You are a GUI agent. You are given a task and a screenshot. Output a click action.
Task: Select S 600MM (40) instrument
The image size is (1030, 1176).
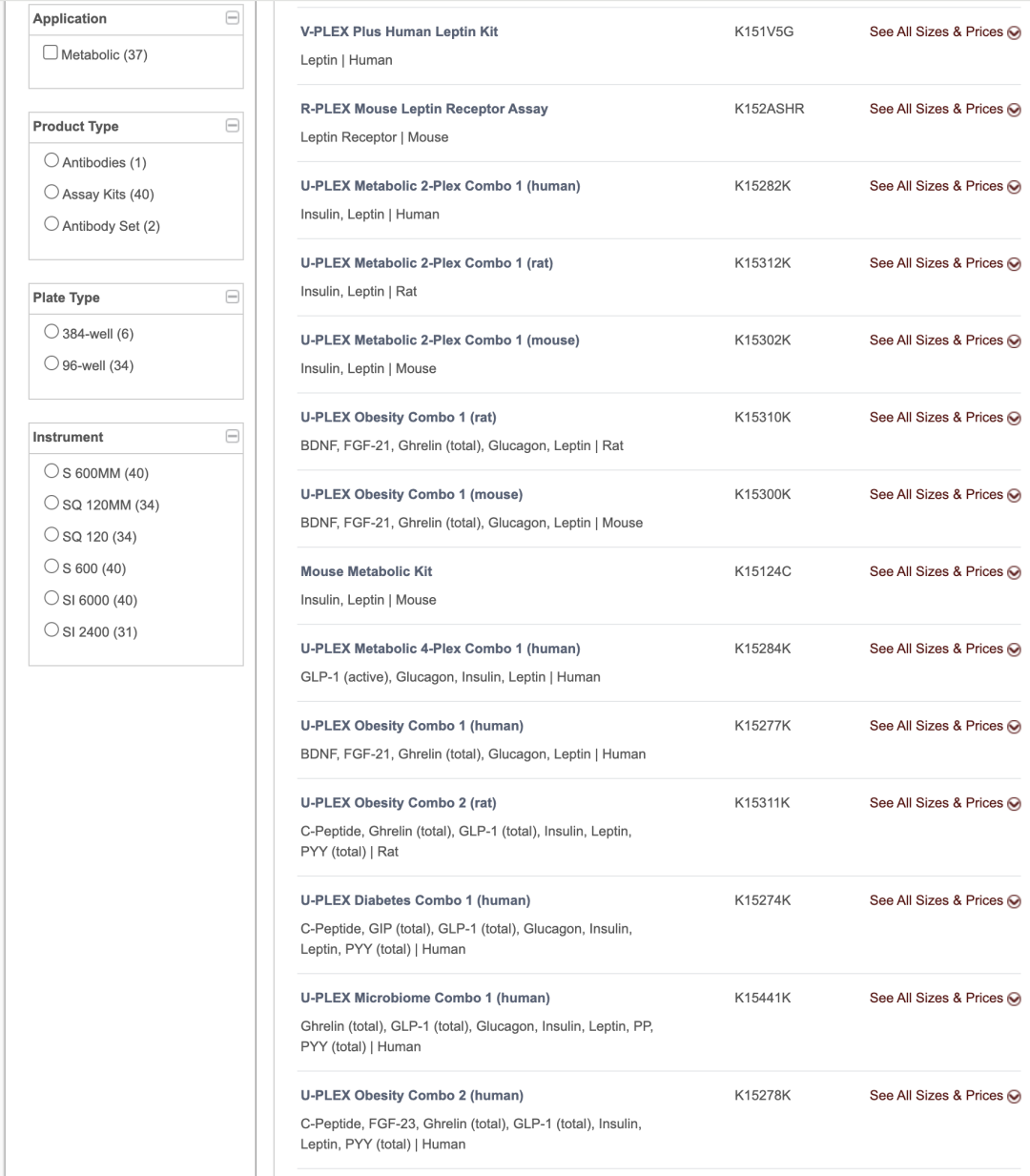click(x=51, y=470)
